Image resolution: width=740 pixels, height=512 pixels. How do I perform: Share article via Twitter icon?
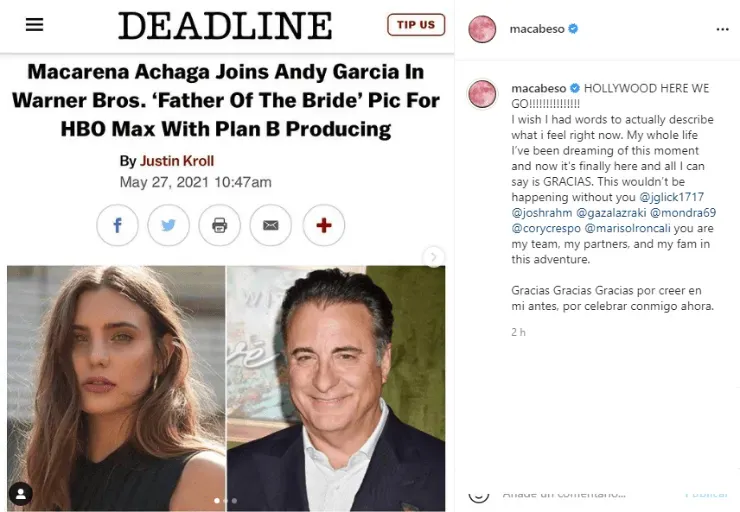168,225
